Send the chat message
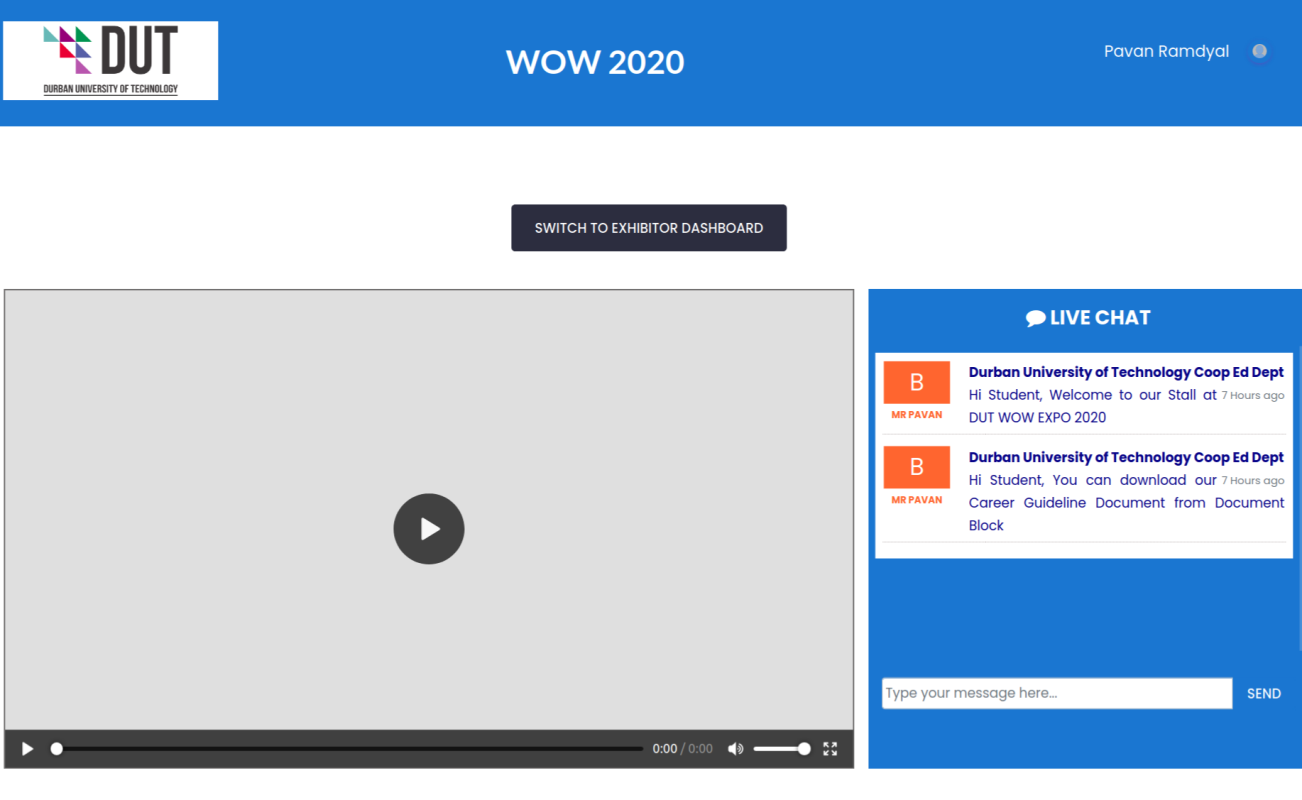The image size is (1302, 800). [1263, 693]
